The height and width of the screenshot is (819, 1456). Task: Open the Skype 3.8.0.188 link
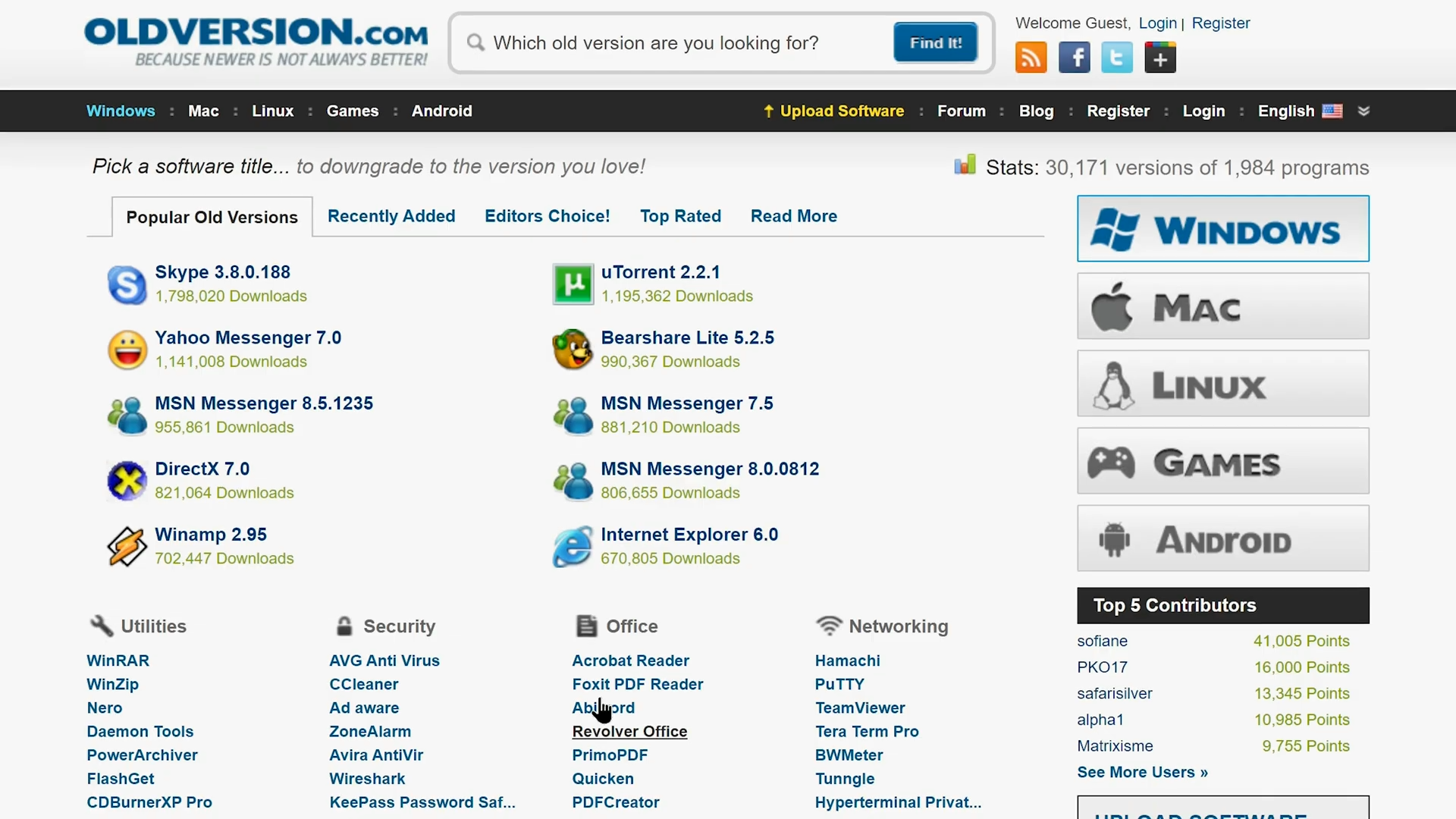point(222,271)
